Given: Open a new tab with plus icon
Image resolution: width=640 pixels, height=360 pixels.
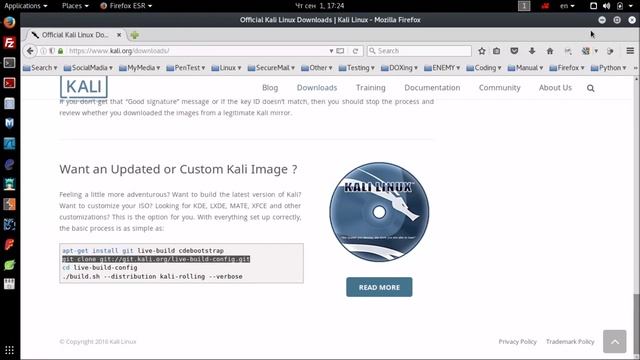Looking at the screenshot, I should tap(134, 35).
